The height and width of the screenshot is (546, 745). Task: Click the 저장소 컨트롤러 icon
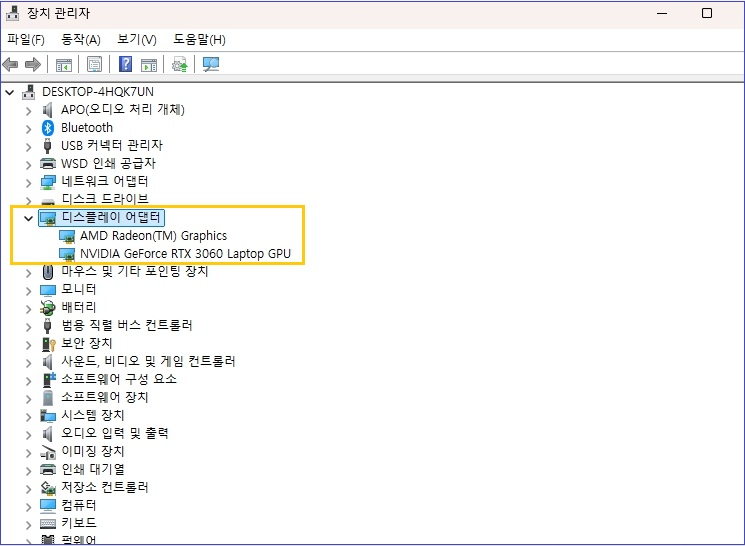(48, 488)
